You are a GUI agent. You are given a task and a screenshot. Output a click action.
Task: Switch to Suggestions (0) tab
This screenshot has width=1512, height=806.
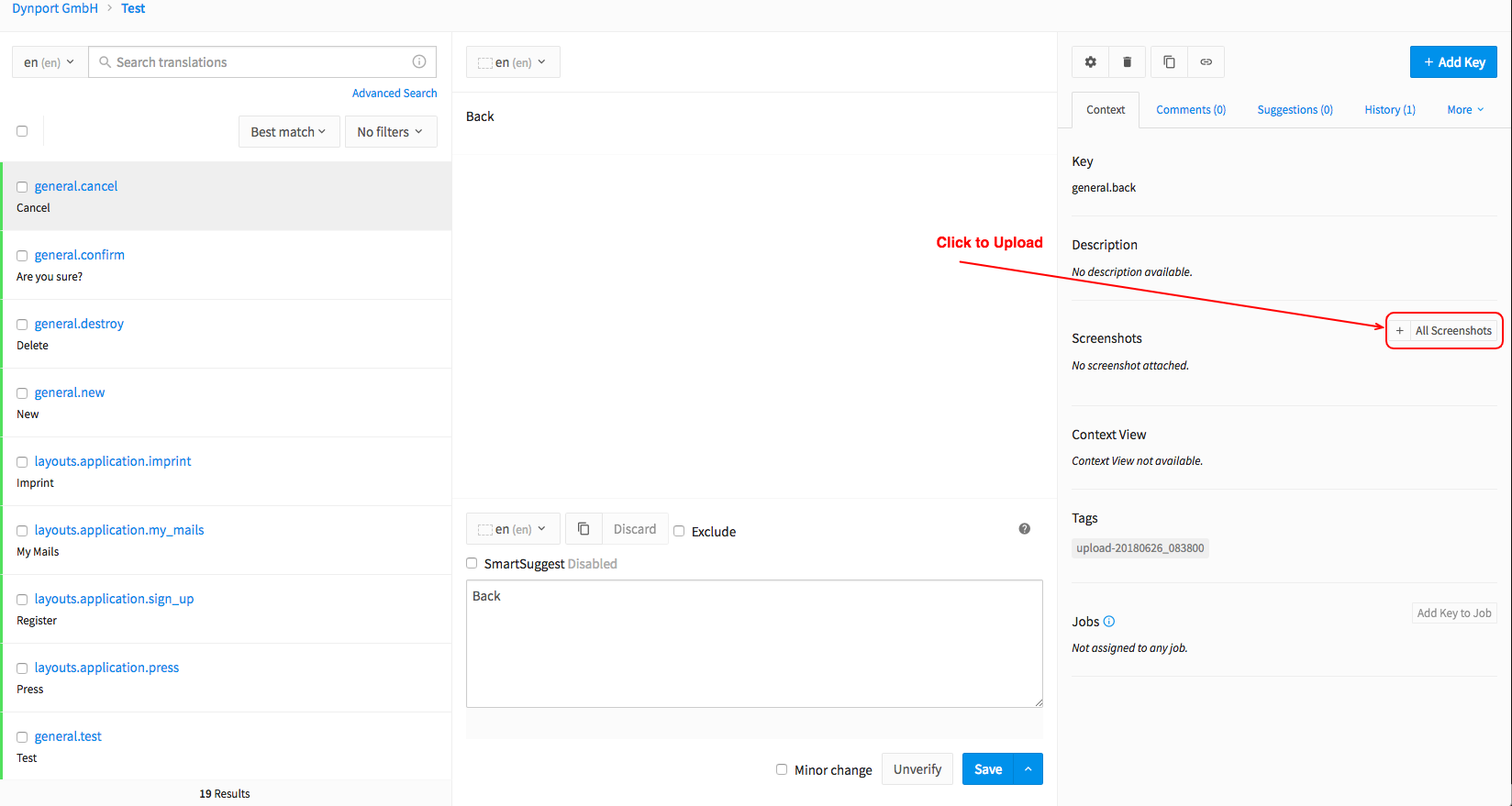click(x=1295, y=110)
